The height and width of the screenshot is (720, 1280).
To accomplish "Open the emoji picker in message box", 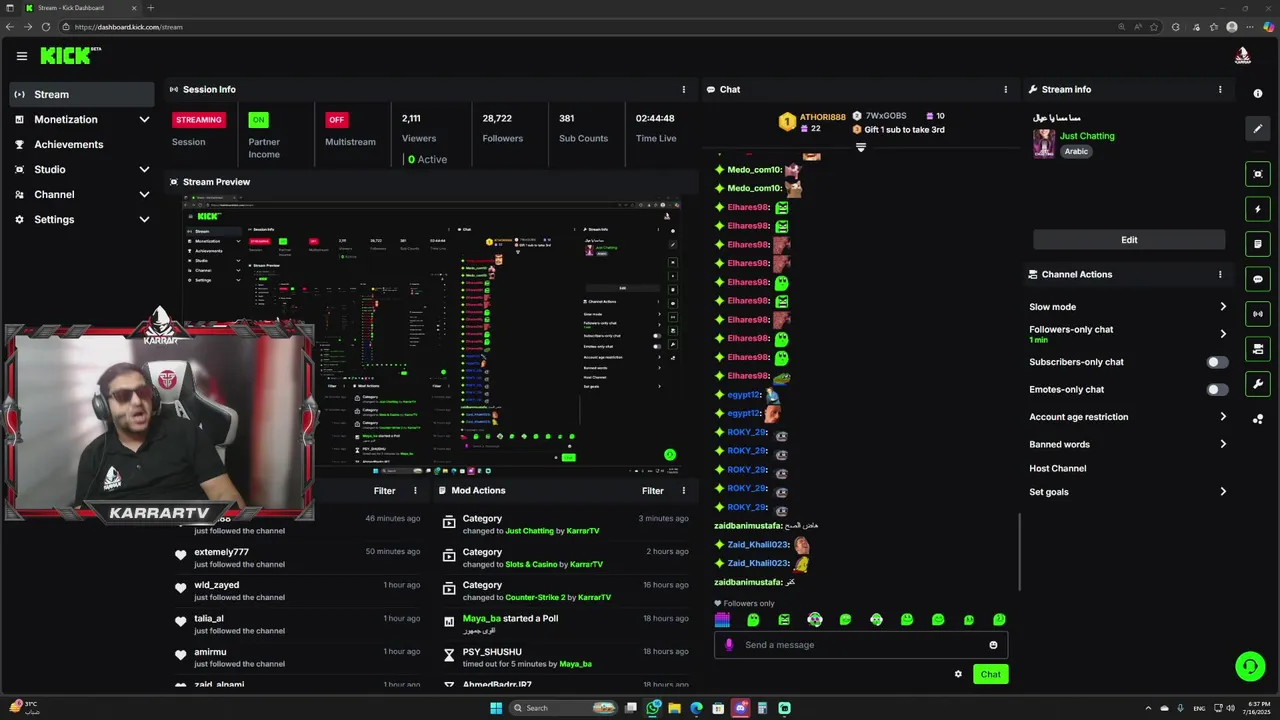I will pyautogui.click(x=993, y=645).
